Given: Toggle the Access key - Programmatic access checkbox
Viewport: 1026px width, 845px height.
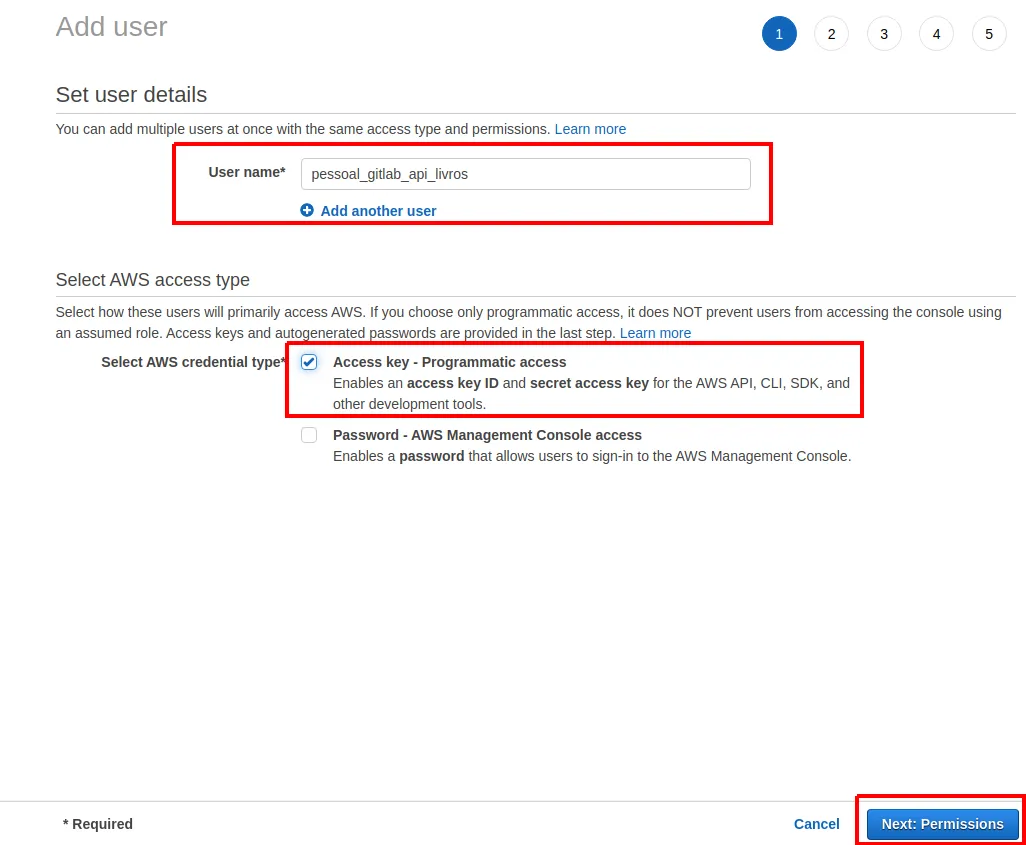Looking at the screenshot, I should [309, 362].
